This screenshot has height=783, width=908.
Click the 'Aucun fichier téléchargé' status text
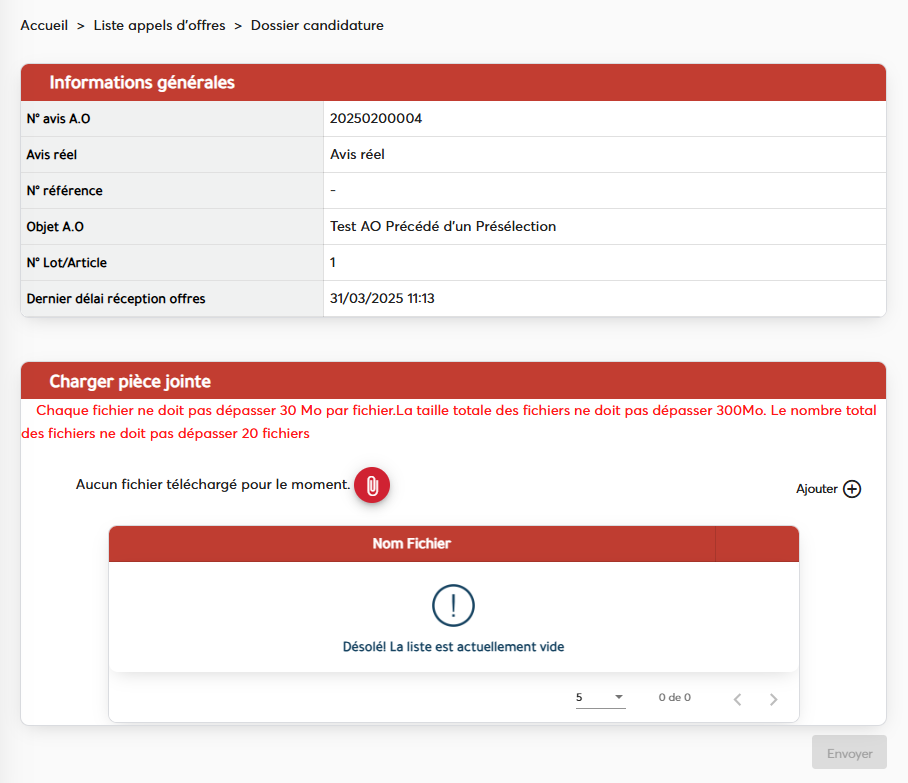(213, 485)
